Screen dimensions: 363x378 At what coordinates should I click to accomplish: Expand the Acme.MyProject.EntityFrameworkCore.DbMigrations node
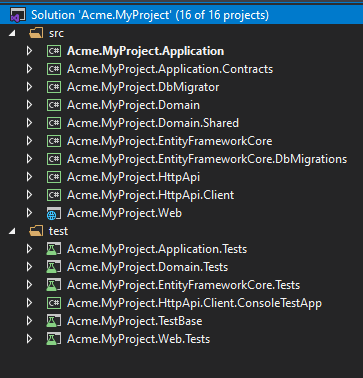[30, 159]
